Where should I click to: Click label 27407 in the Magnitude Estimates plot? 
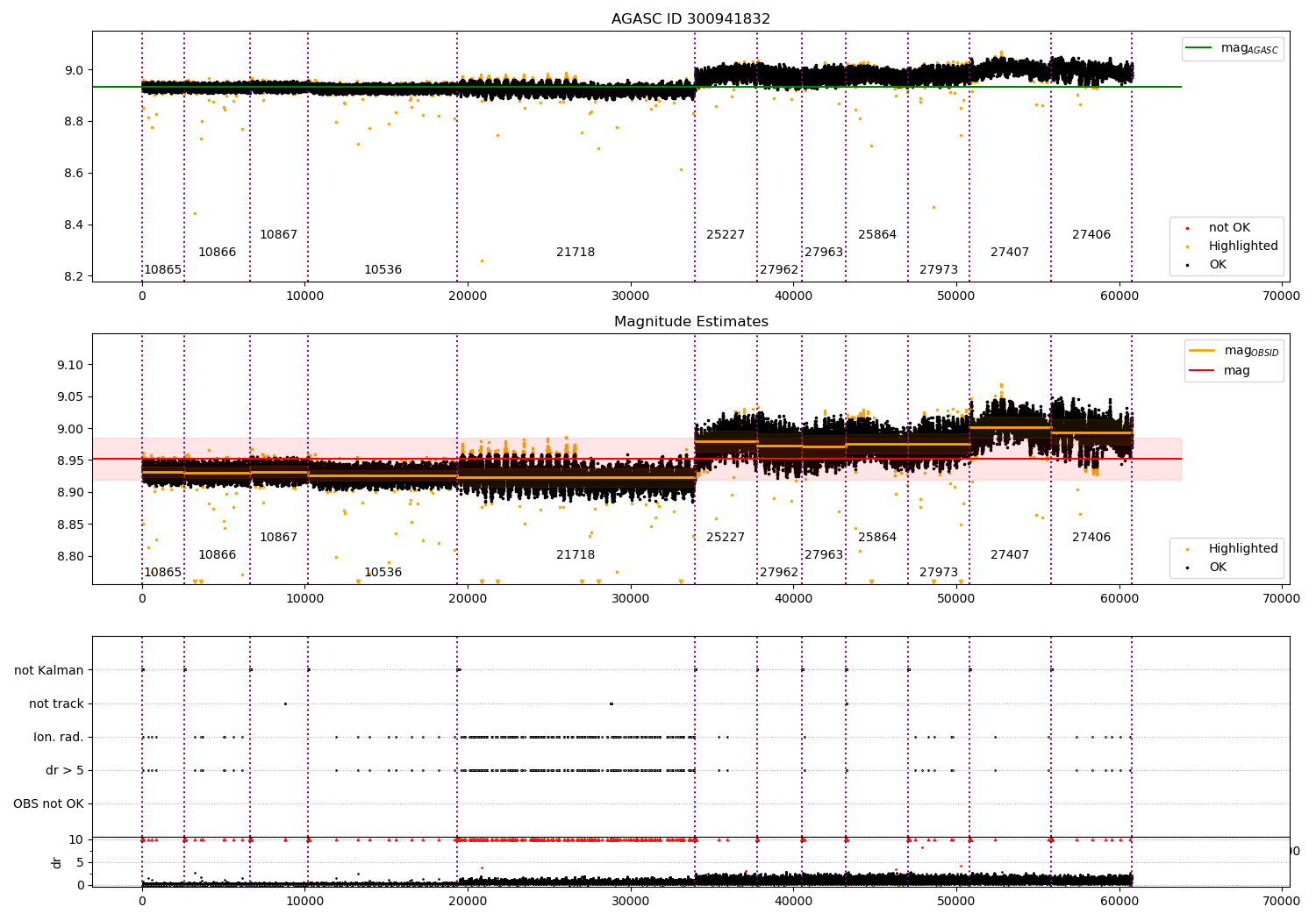click(x=1010, y=555)
